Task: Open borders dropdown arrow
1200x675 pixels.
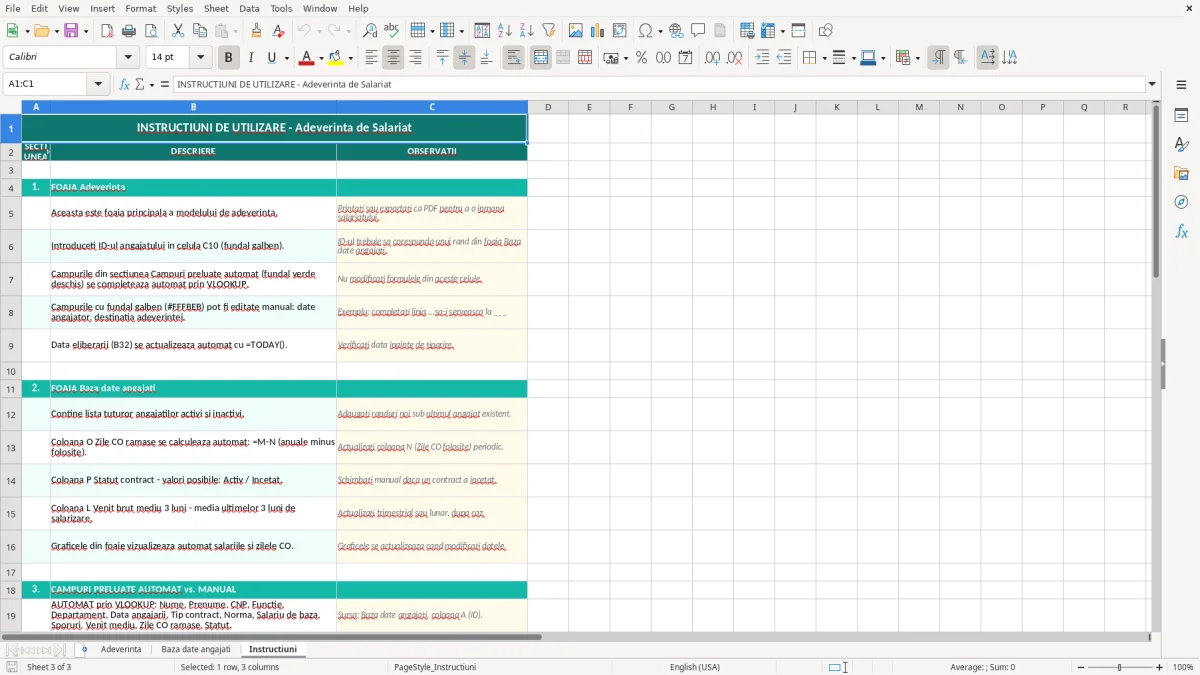Action: point(823,58)
